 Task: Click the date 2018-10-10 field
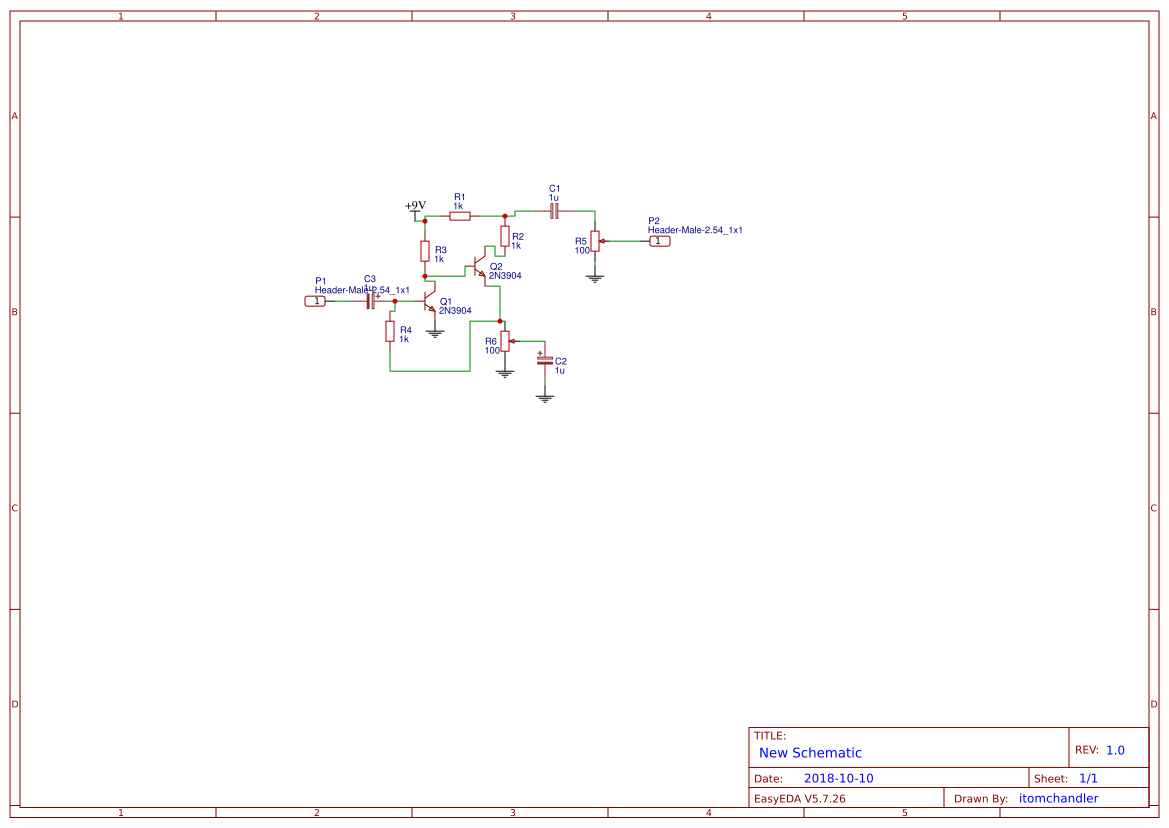[x=838, y=778]
